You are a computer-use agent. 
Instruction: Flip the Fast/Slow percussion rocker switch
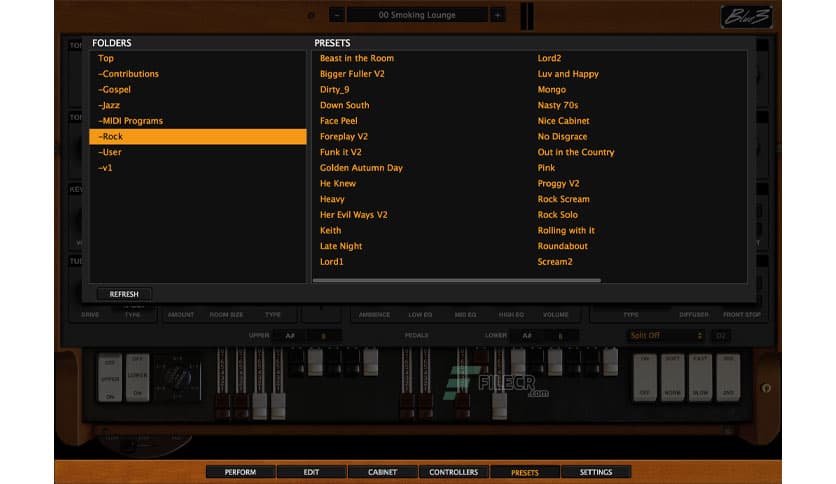(x=700, y=376)
